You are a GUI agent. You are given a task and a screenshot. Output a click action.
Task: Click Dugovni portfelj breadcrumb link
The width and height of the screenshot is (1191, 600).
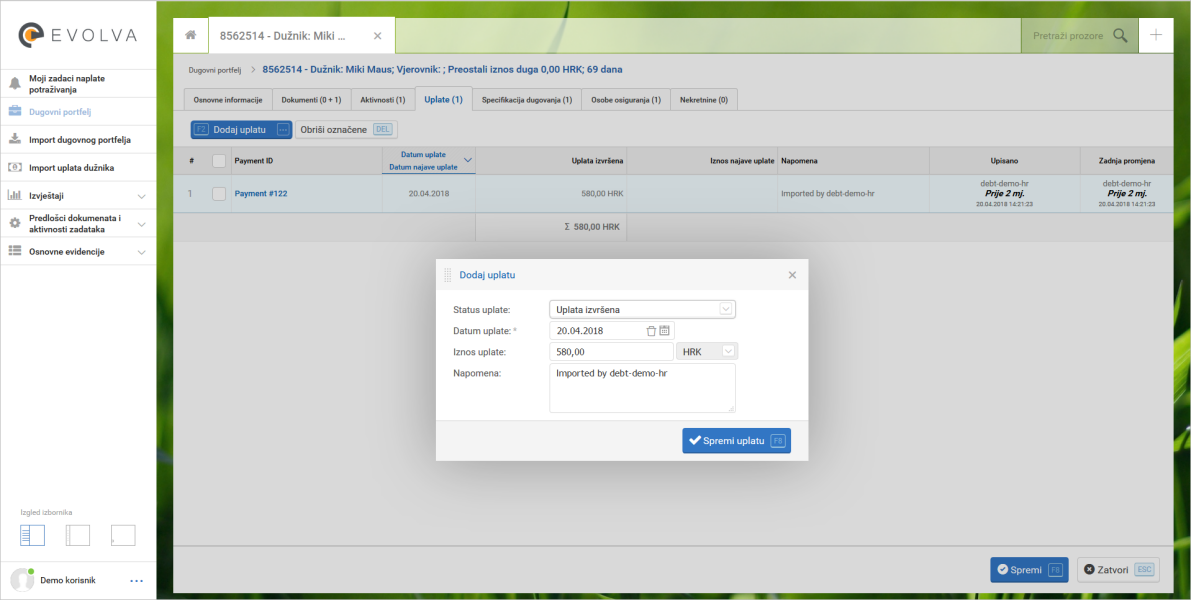[214, 70]
